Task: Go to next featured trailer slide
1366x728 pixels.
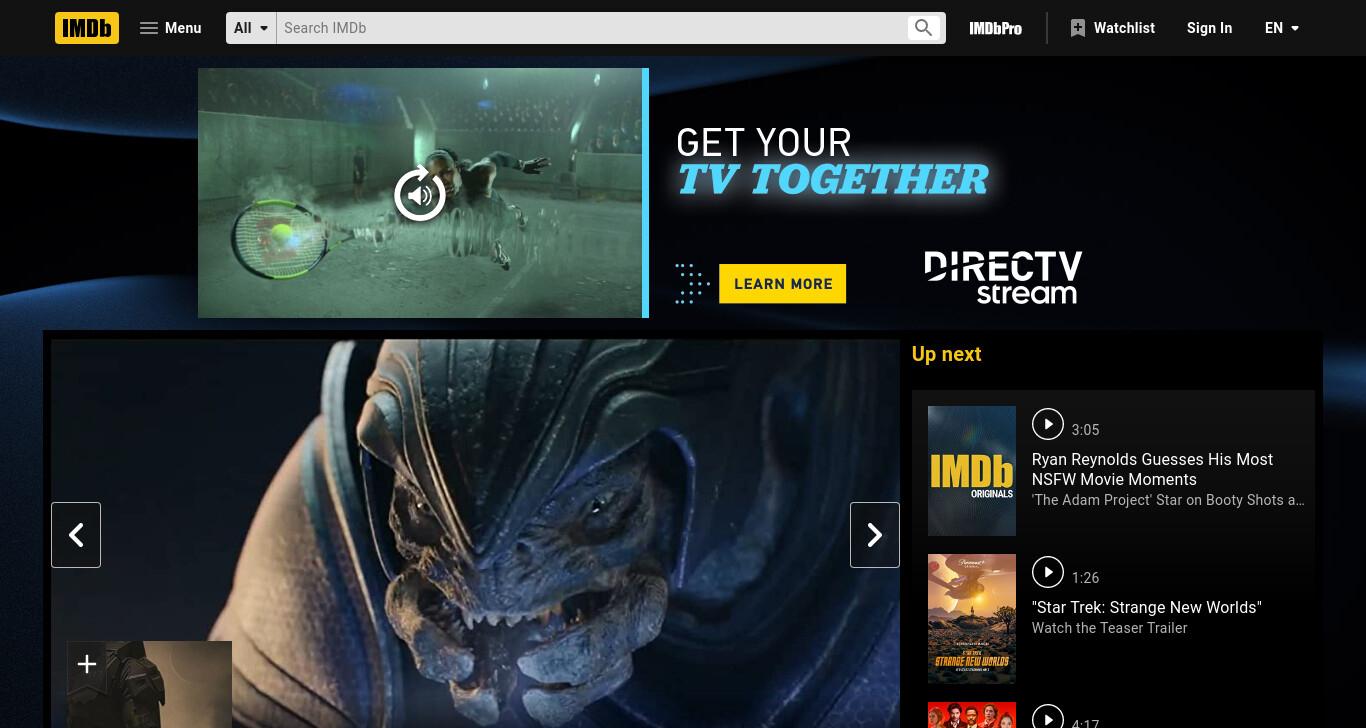Action: tap(875, 535)
